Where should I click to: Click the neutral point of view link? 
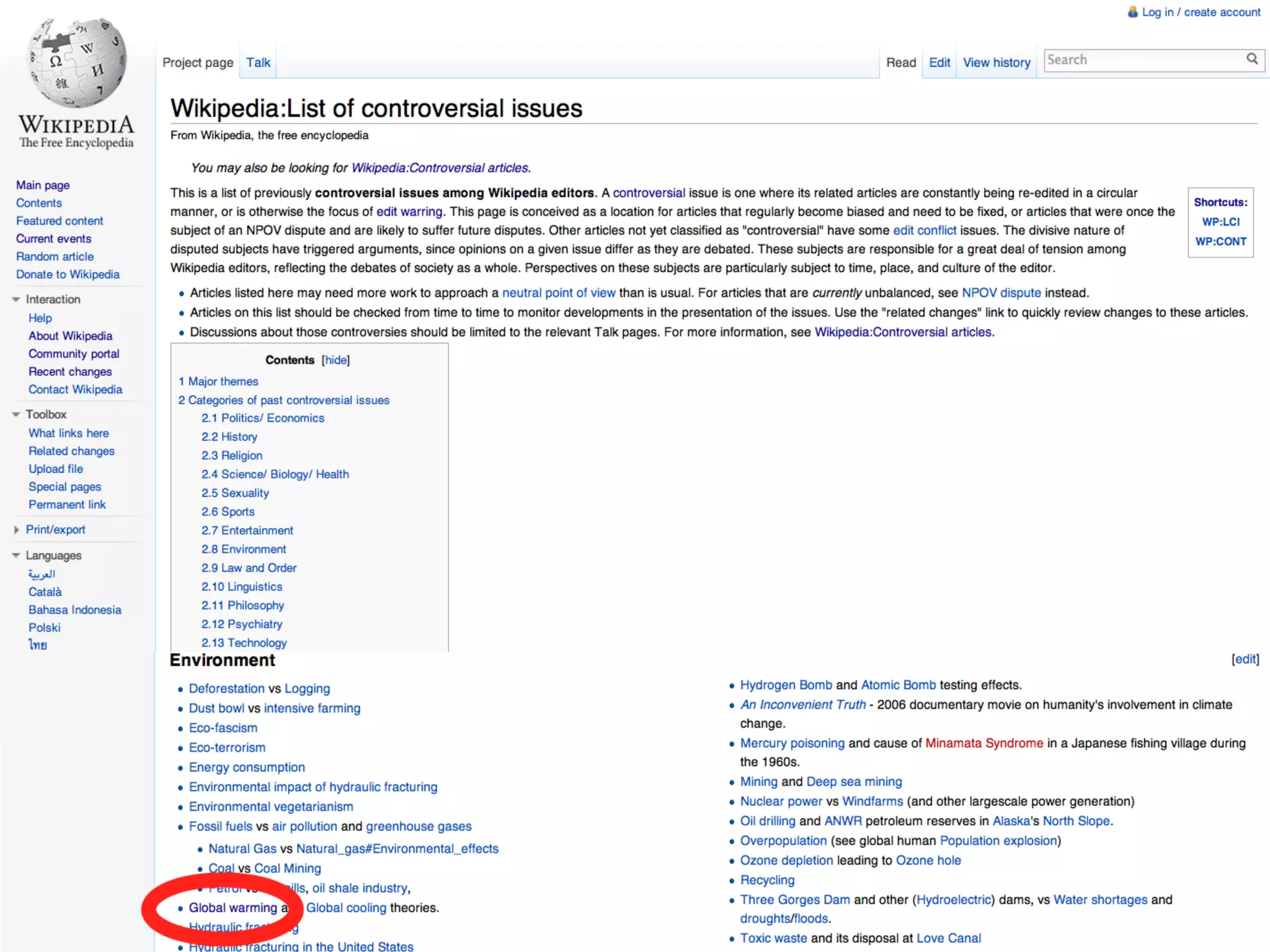coord(558,293)
